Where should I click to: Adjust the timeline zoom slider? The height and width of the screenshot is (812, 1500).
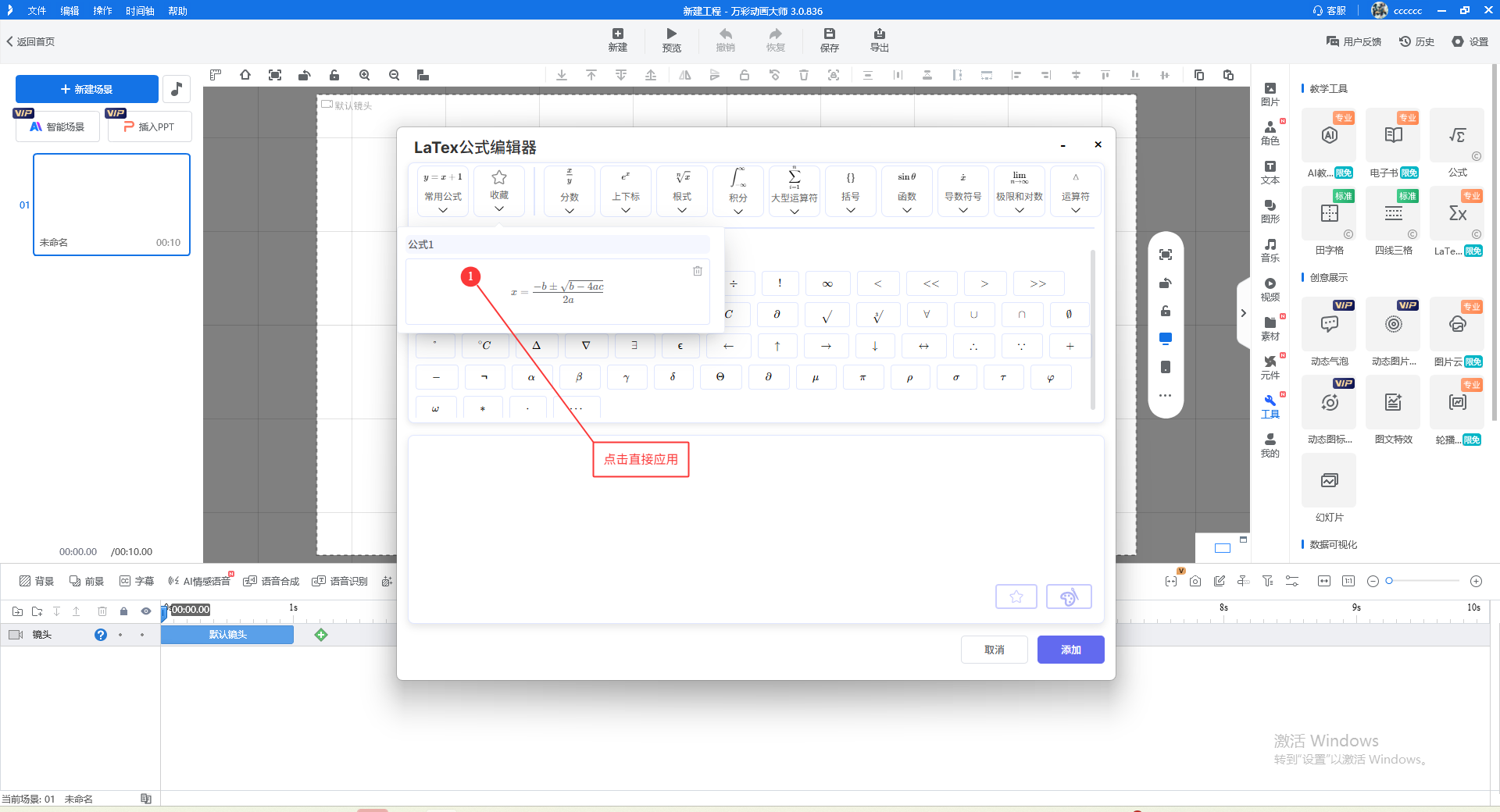coord(1389,581)
